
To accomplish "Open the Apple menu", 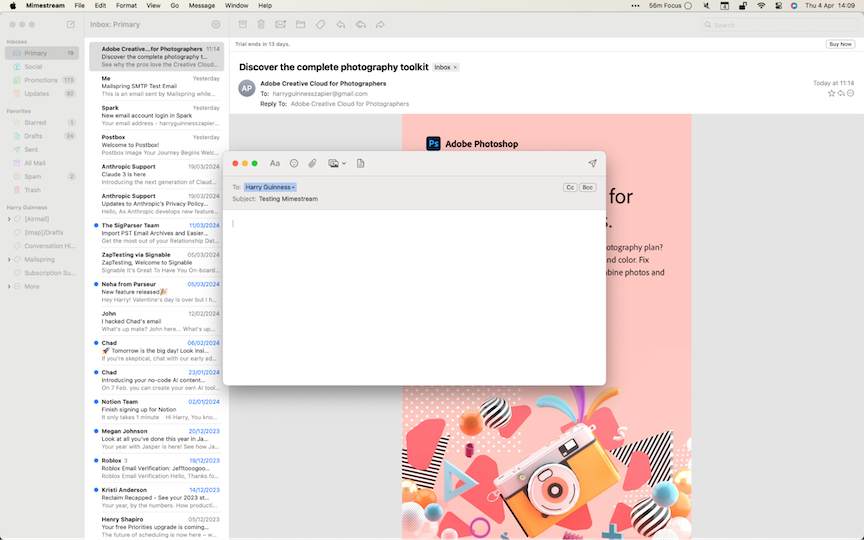I will tap(13, 6).
